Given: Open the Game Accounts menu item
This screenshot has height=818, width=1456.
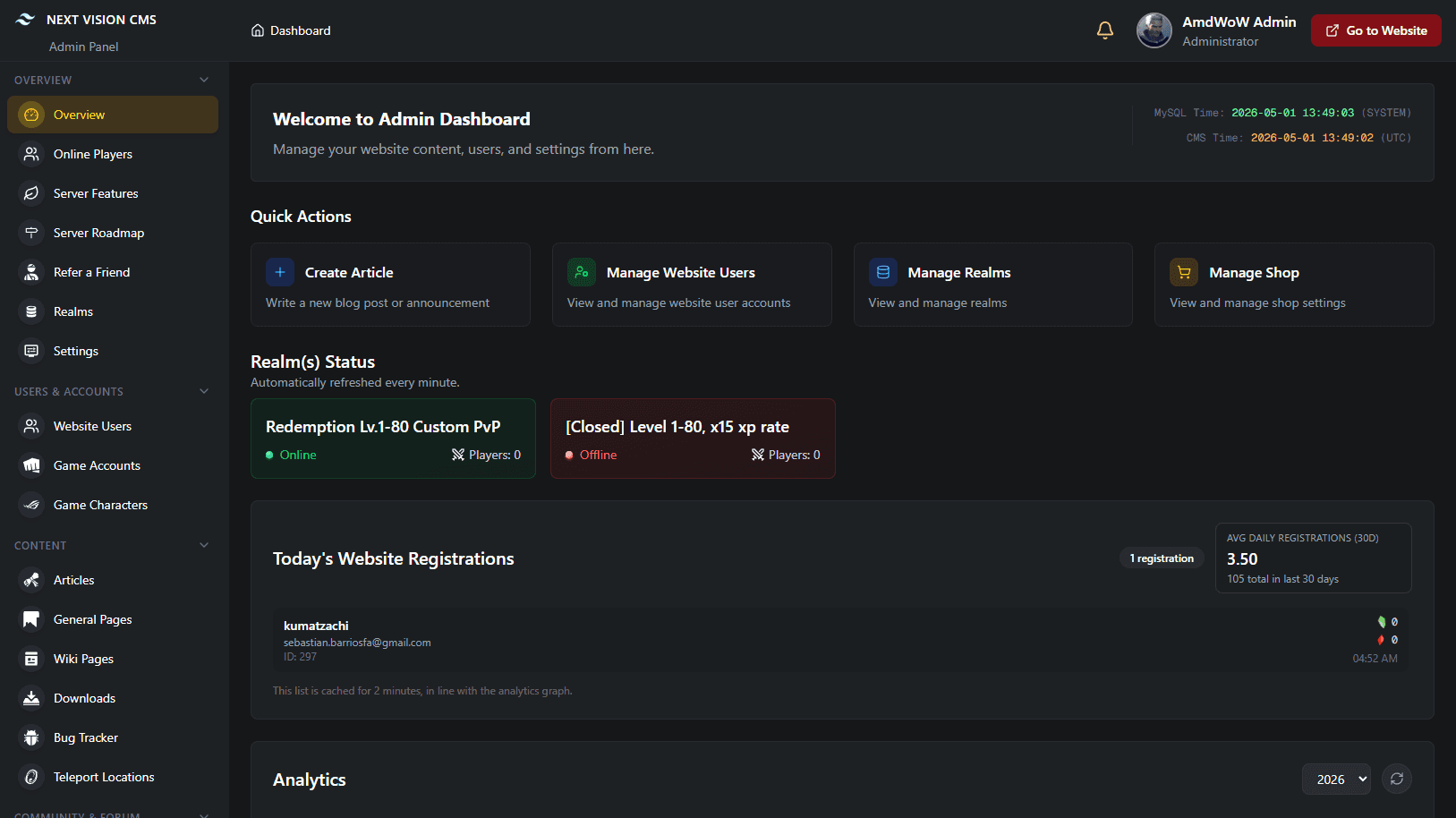Looking at the screenshot, I should coord(113,465).
